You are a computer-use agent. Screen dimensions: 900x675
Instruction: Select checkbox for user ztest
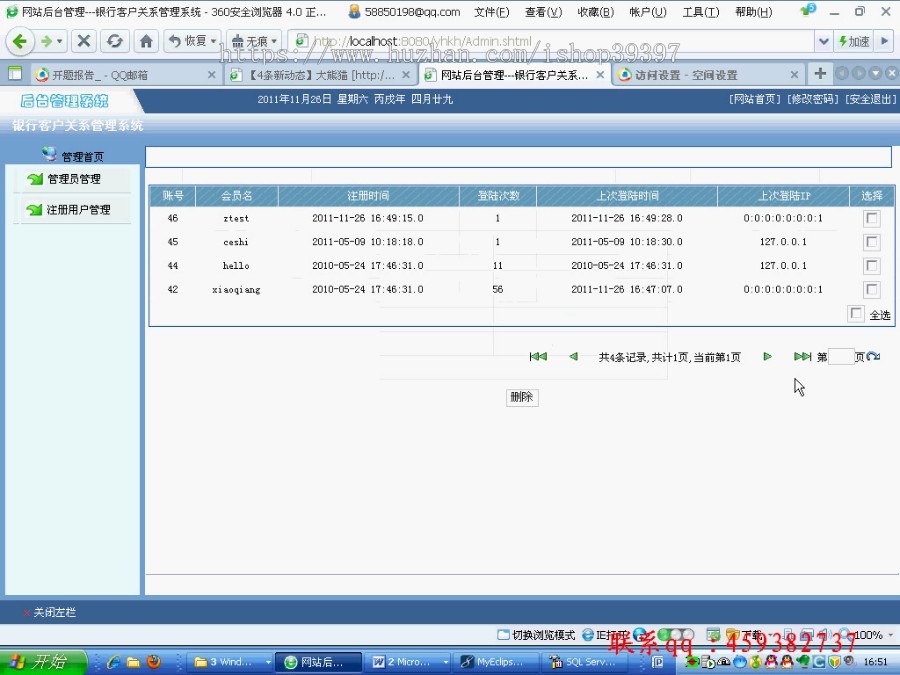coord(871,218)
